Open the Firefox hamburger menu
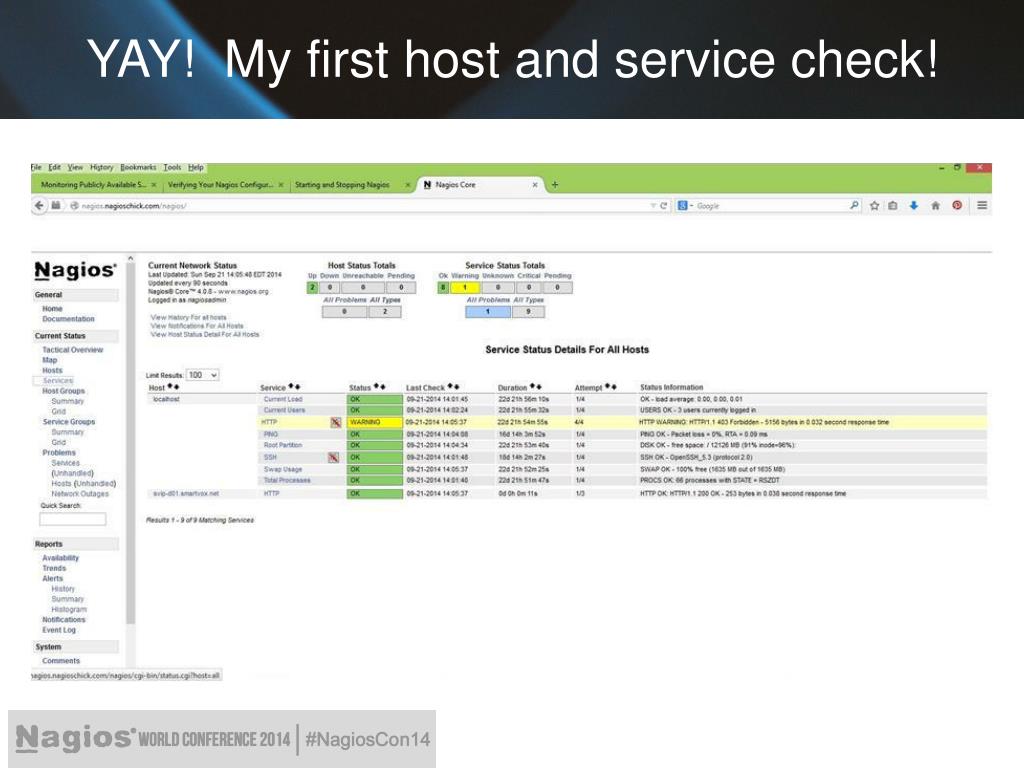The width and height of the screenshot is (1024, 768). pos(982,206)
